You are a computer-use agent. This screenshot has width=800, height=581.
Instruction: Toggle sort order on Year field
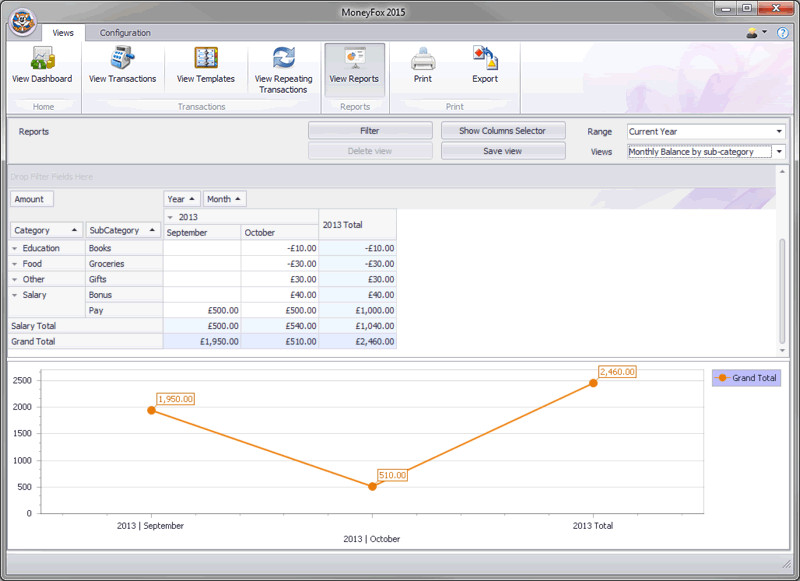click(182, 199)
